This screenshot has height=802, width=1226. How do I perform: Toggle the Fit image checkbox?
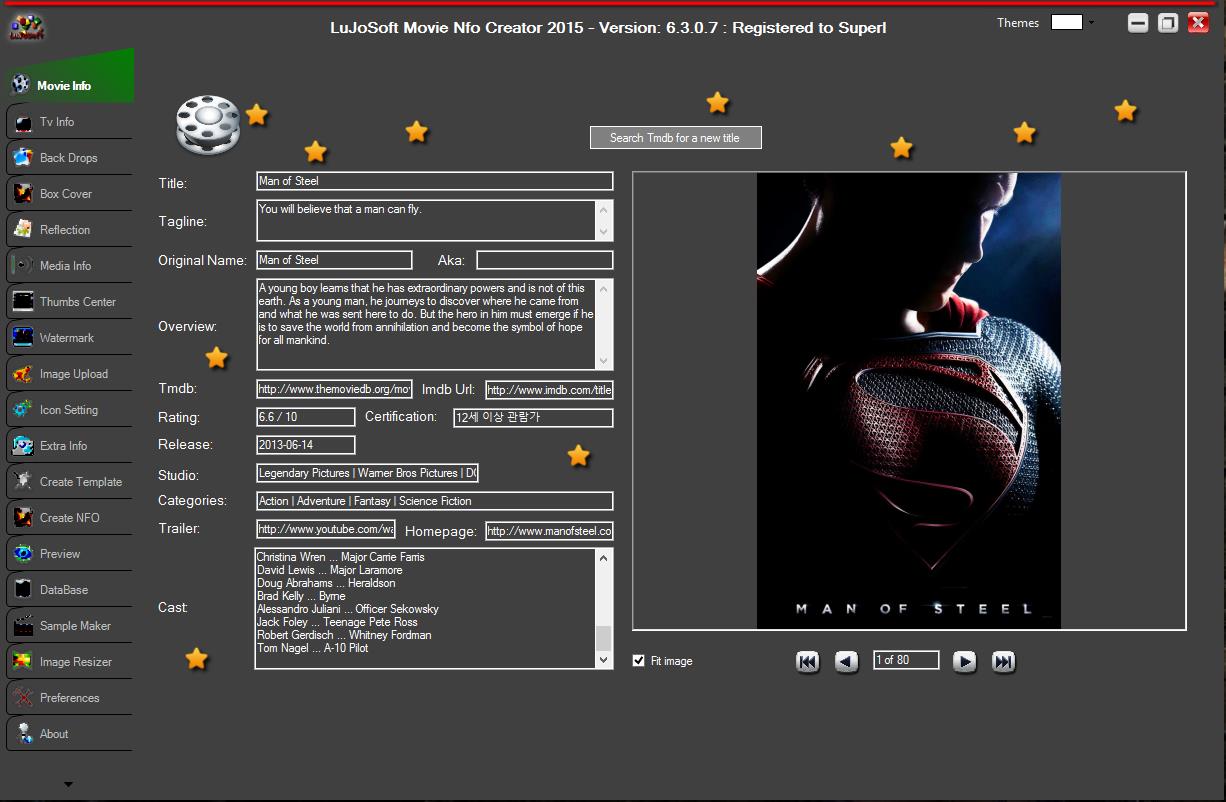(639, 661)
